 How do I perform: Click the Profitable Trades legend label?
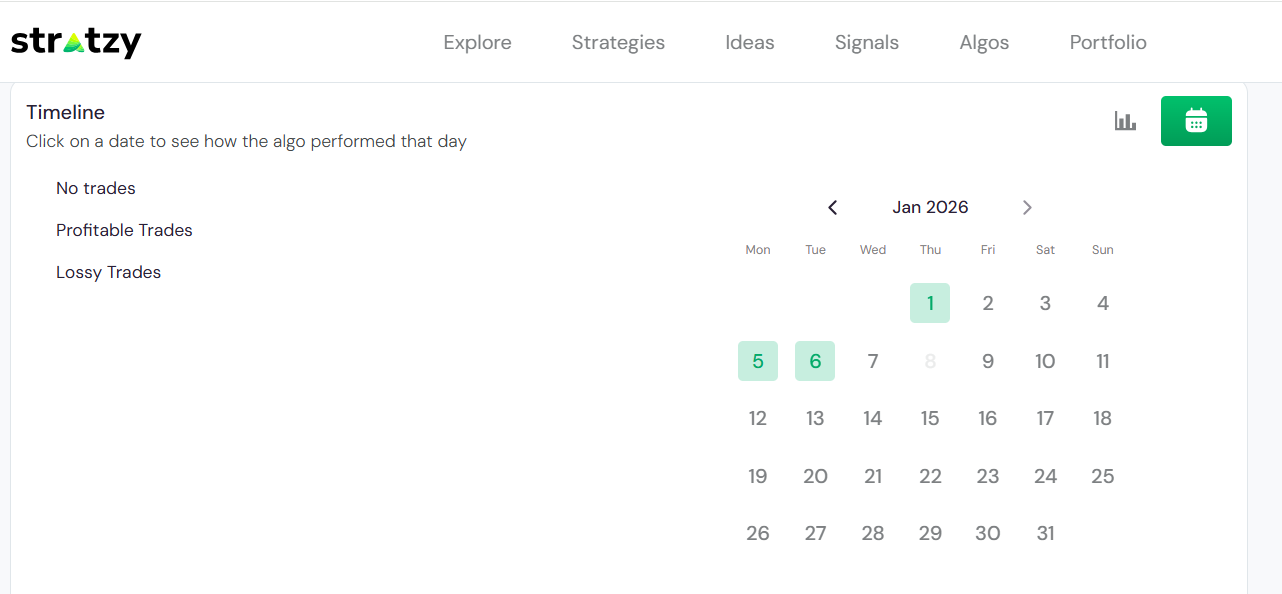(124, 230)
